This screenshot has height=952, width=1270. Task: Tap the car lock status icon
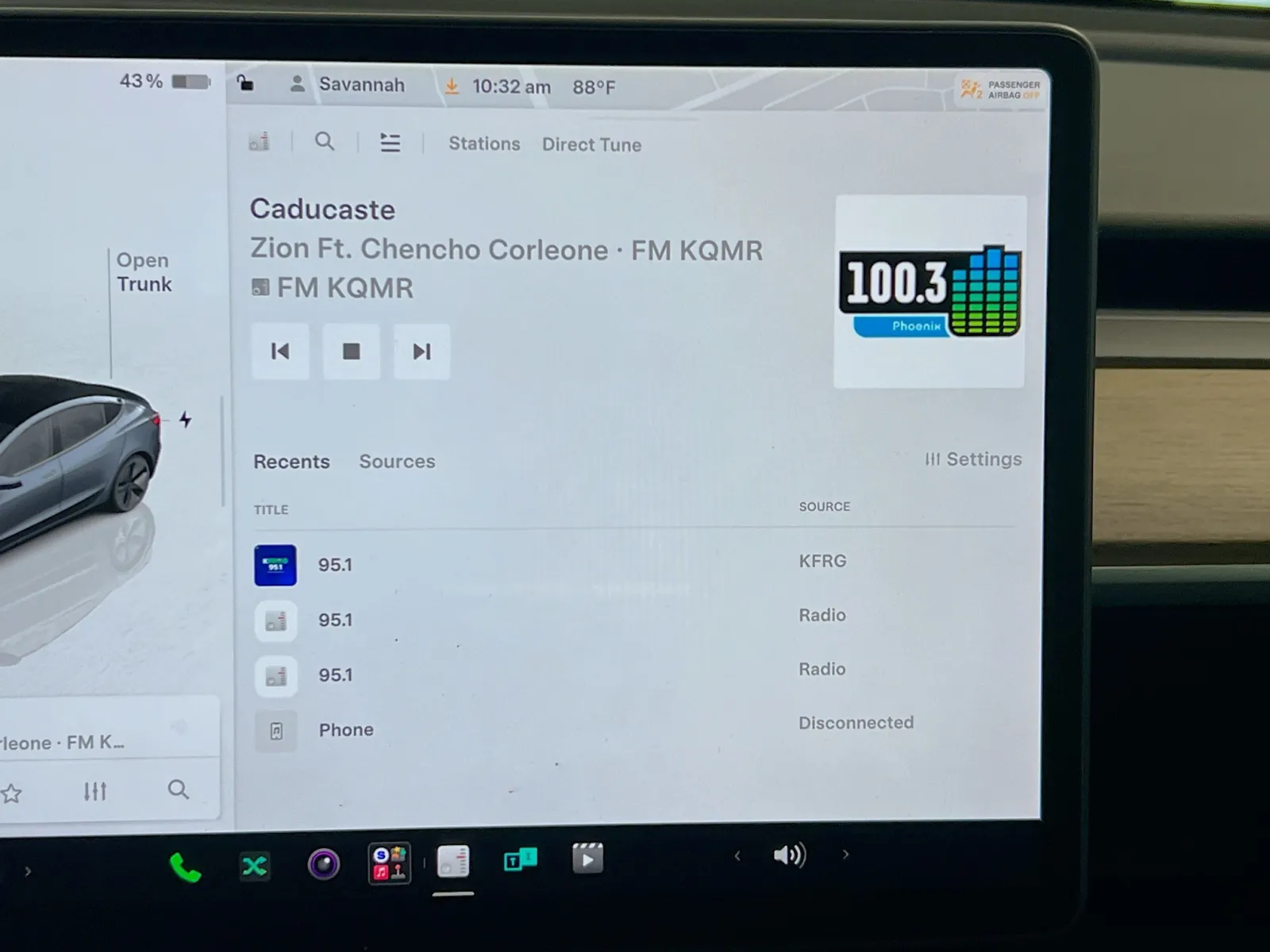pyautogui.click(x=245, y=83)
